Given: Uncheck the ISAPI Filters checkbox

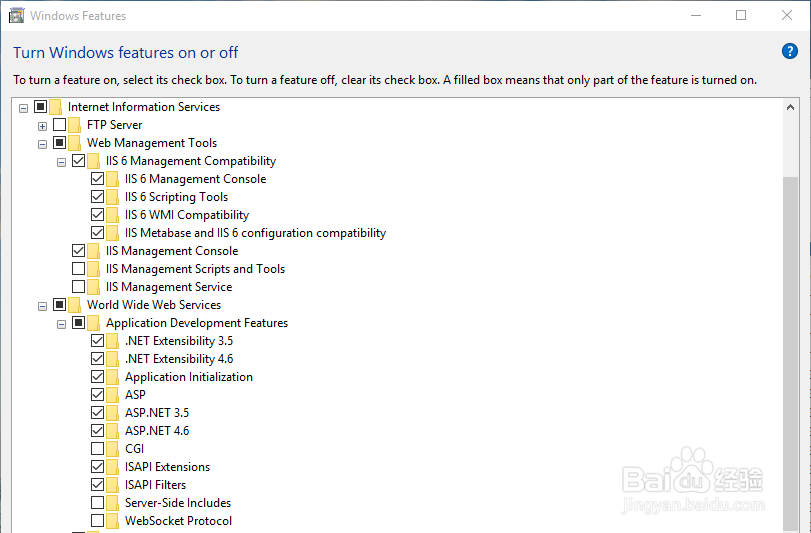Looking at the screenshot, I should click(97, 485).
